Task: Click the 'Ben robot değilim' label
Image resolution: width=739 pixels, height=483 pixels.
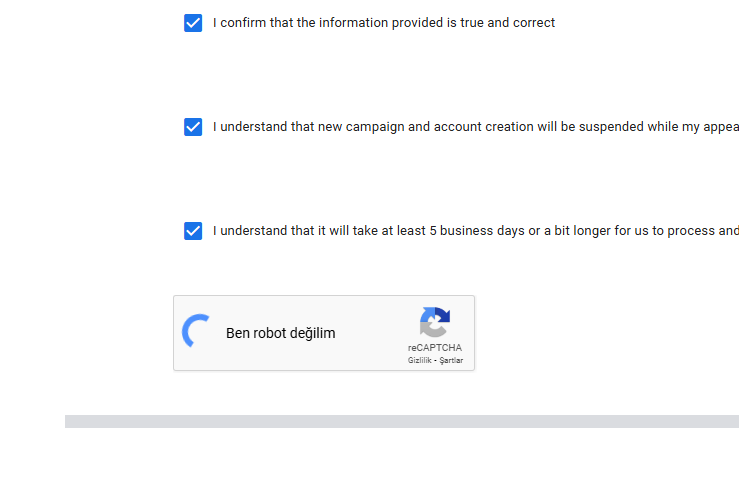Action: pos(280,333)
